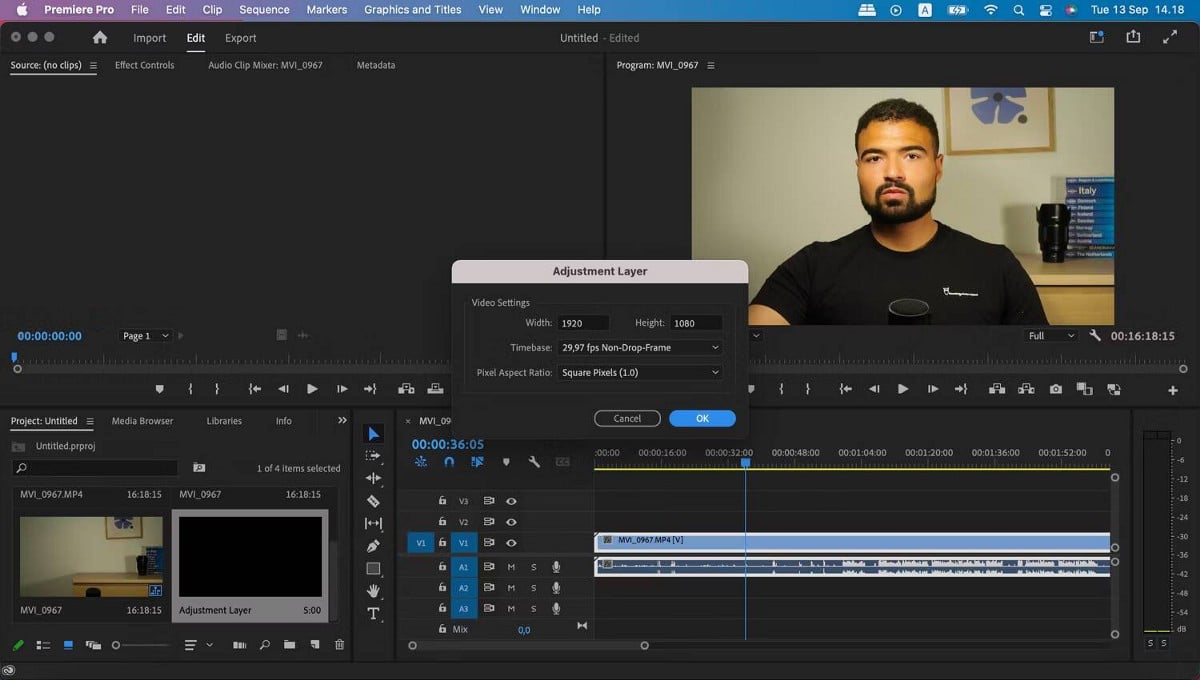Adjust the thumbnail zoom slider
Viewport: 1200px width, 680px height.
click(115, 645)
